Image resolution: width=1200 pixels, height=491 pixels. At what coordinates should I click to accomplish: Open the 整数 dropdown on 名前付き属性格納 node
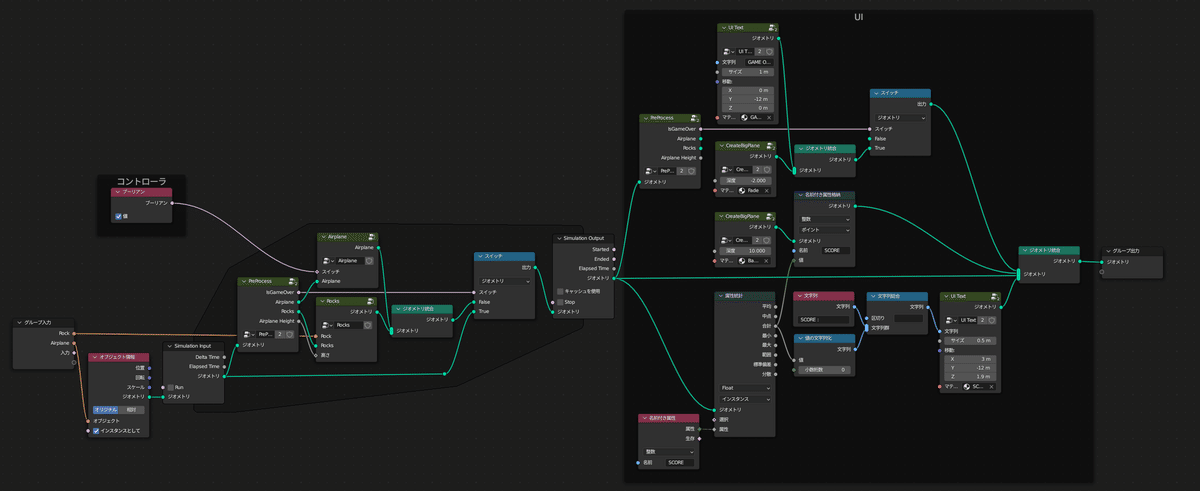tap(824, 219)
